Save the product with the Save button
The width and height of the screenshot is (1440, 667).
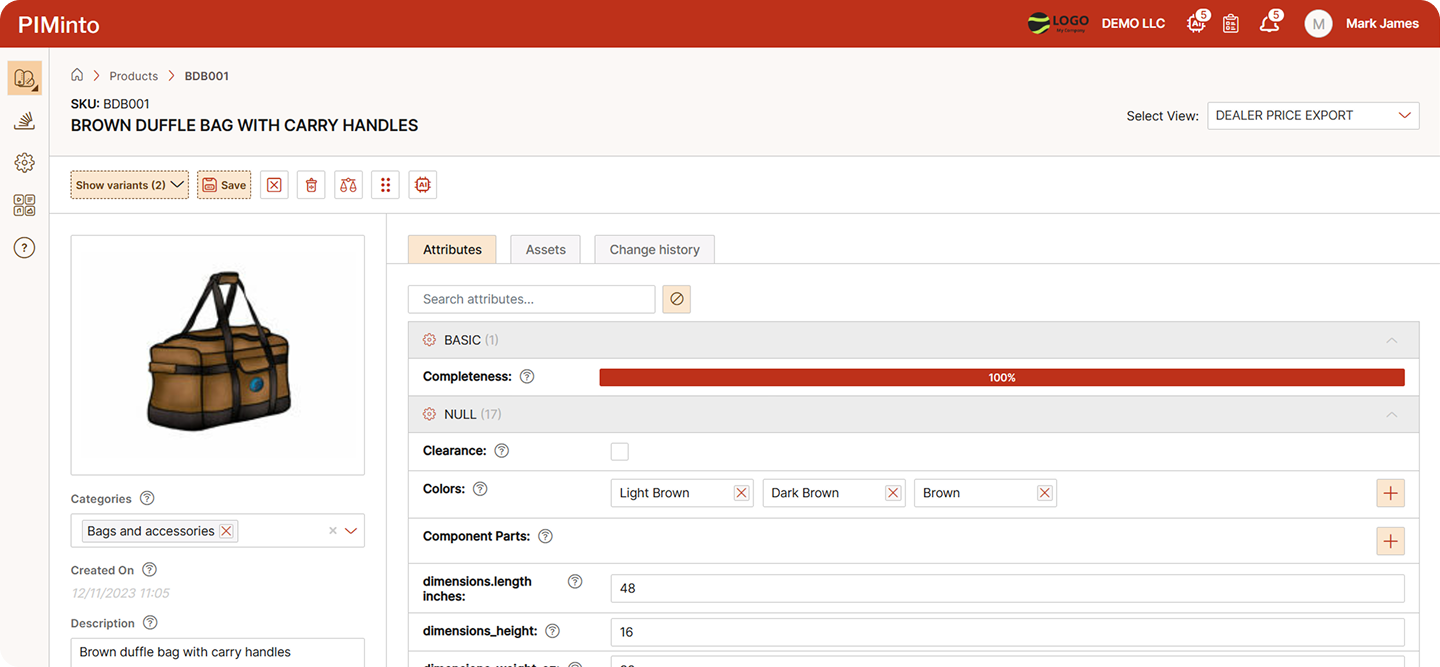[223, 184]
